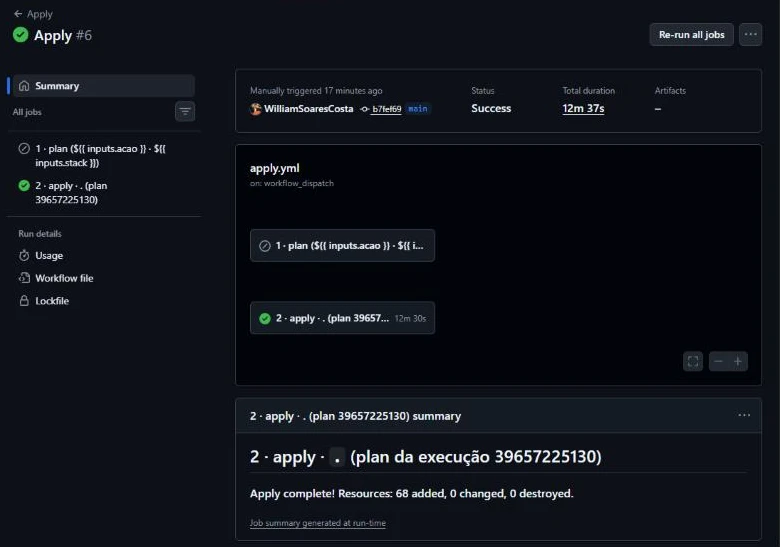Image resolution: width=780 pixels, height=547 pixels.
Task: Open the more options menu next to Re-run
Action: [751, 35]
